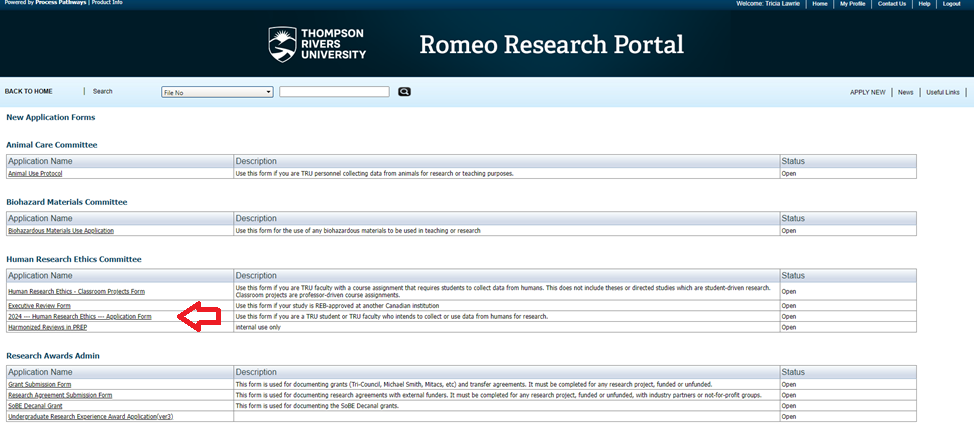The width and height of the screenshot is (974, 429).
Task: Open 2024 Human Research Ethics Application Form
Action: (x=80, y=316)
